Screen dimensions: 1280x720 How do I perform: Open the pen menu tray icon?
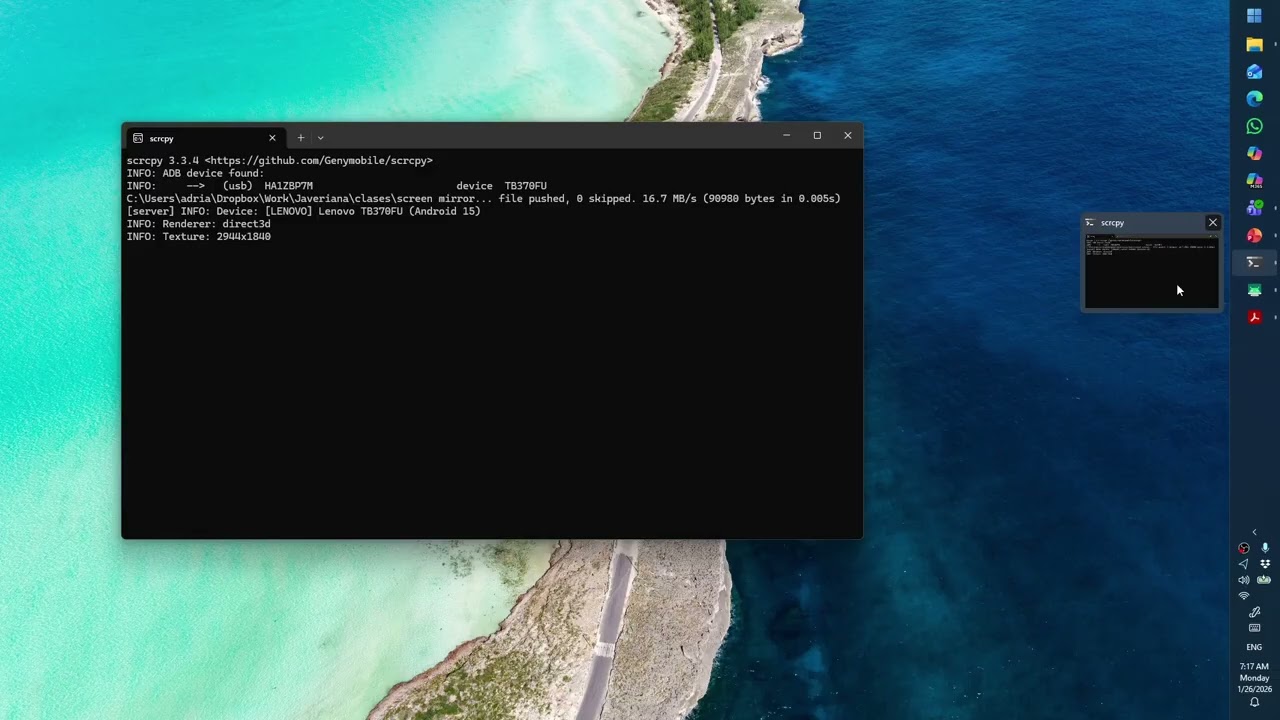1254,612
